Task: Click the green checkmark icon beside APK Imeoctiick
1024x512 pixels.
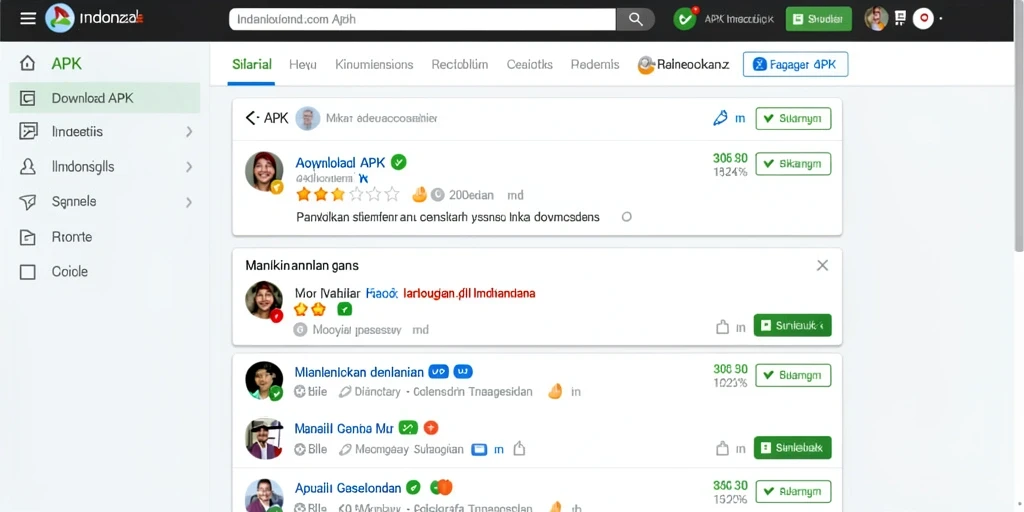Action: pos(685,19)
